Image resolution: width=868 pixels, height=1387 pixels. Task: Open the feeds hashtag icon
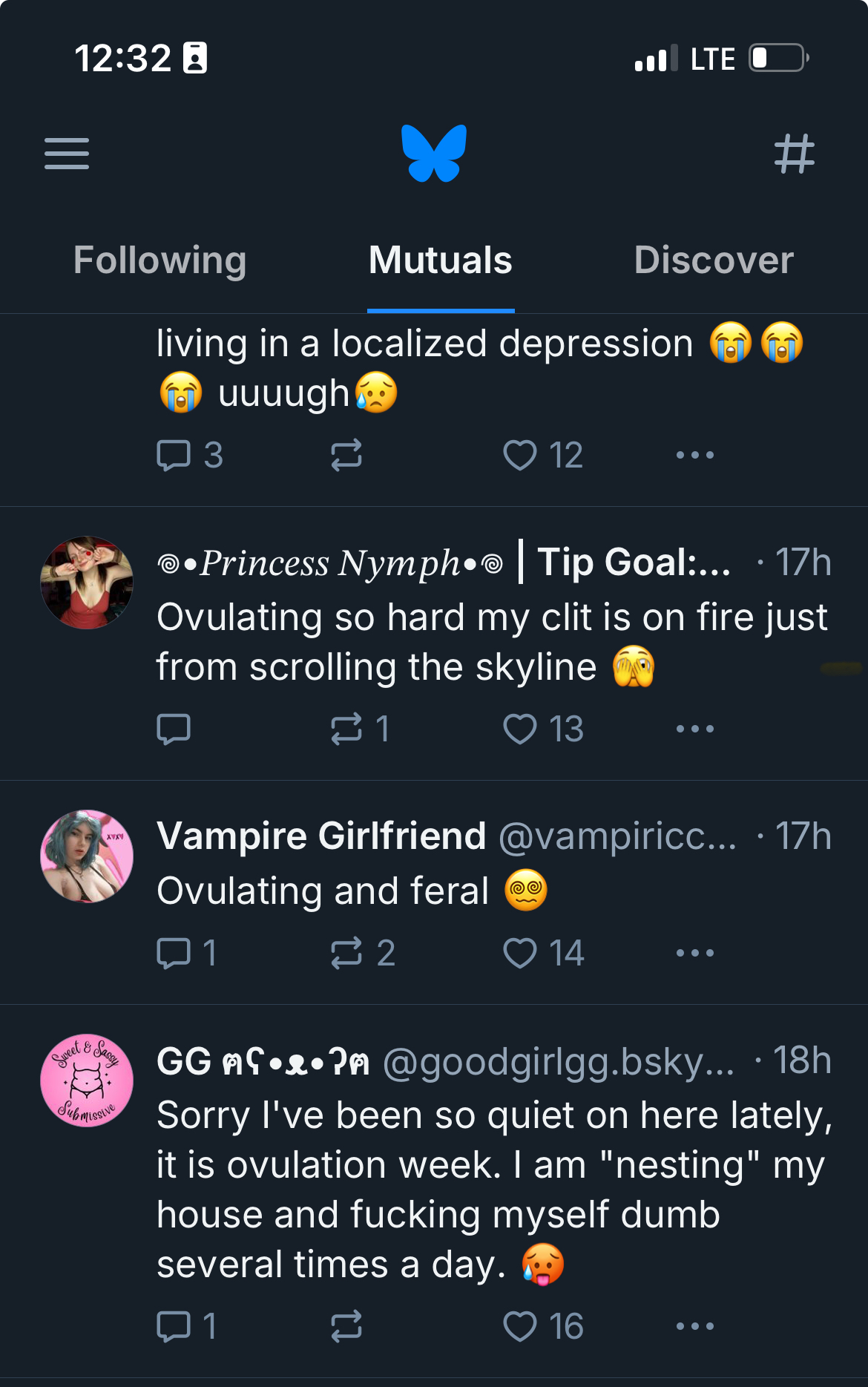click(794, 154)
